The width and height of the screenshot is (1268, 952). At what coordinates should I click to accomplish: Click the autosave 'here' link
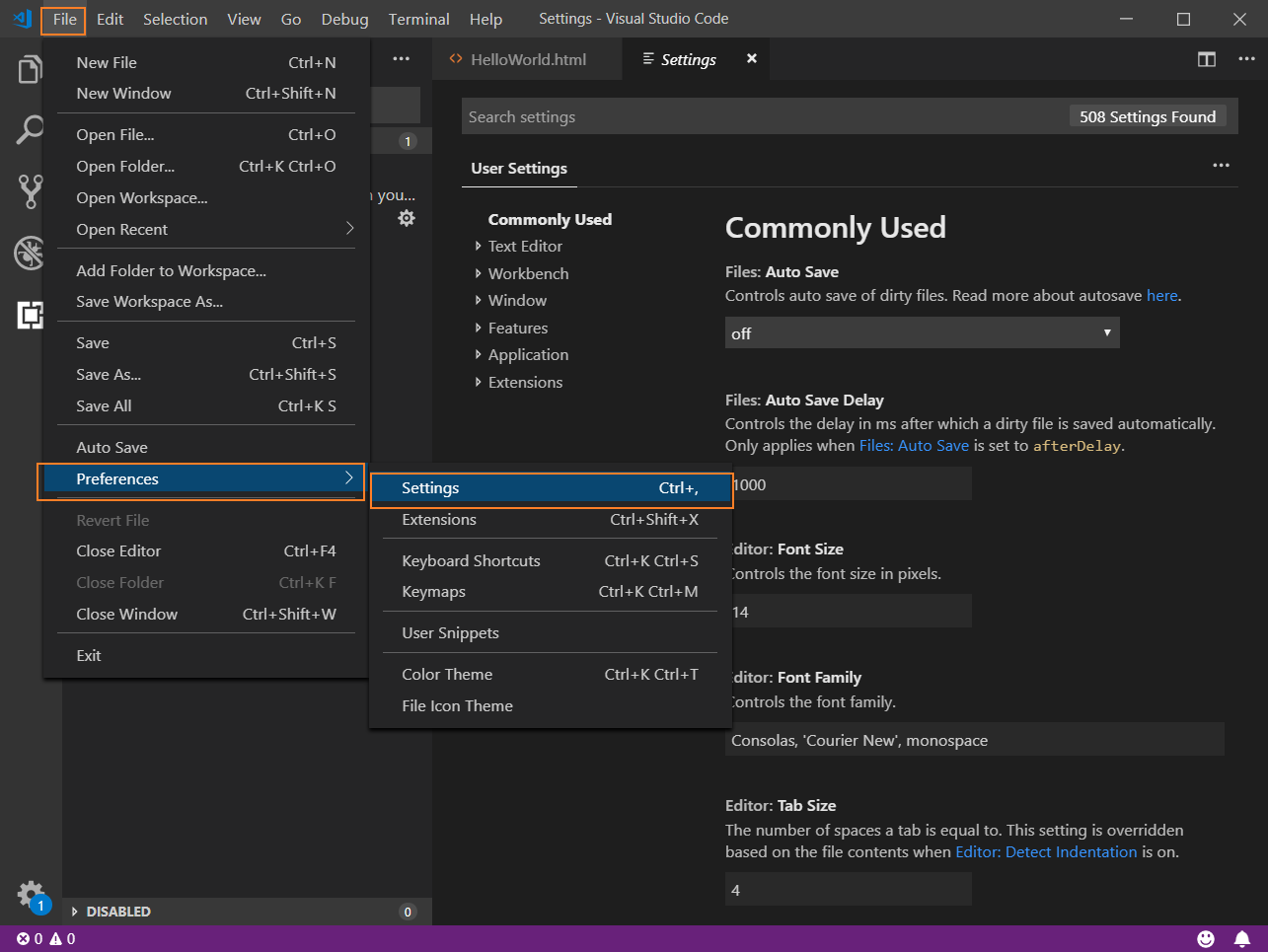1161,296
